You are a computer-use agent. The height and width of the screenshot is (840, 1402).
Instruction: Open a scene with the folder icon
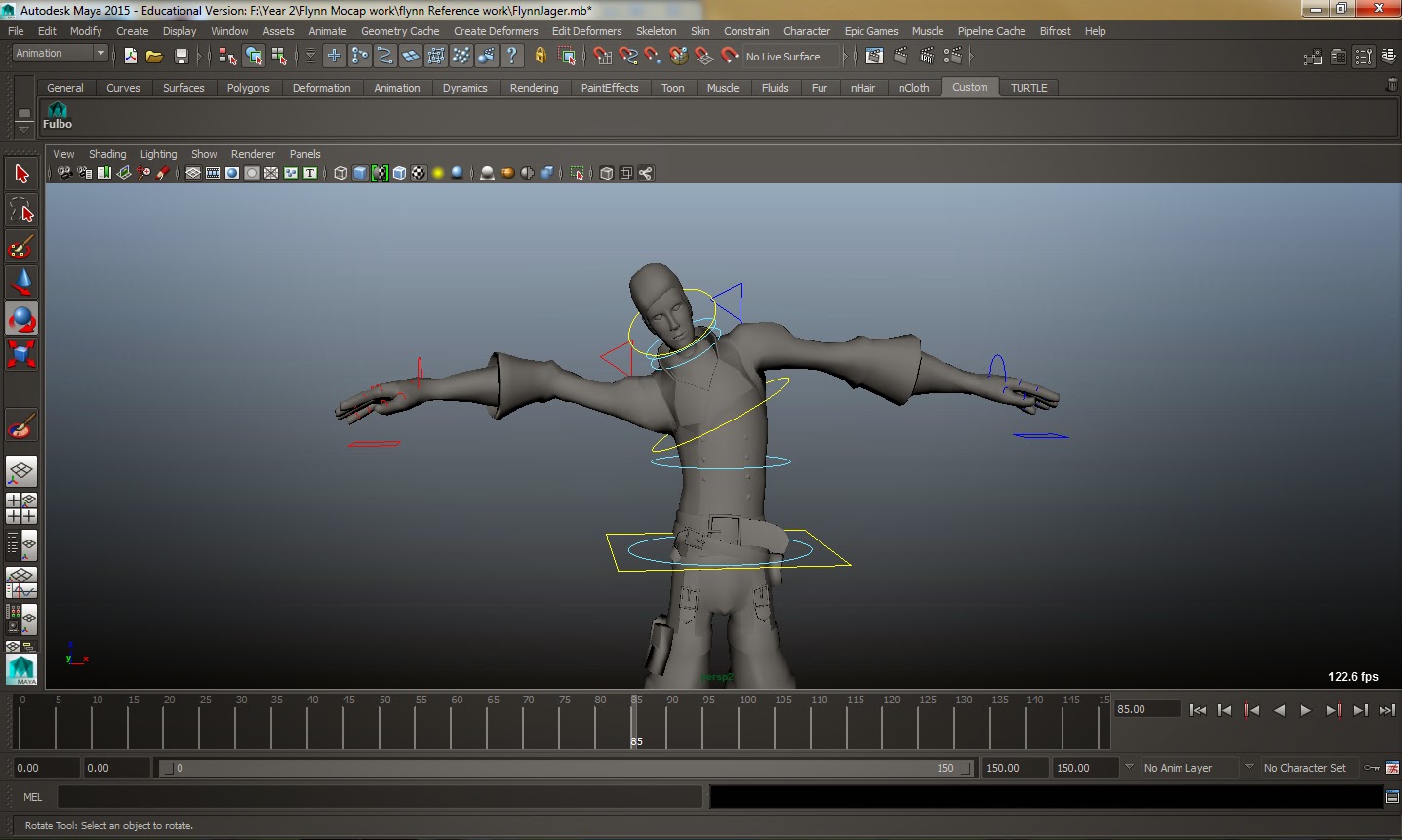(x=154, y=57)
